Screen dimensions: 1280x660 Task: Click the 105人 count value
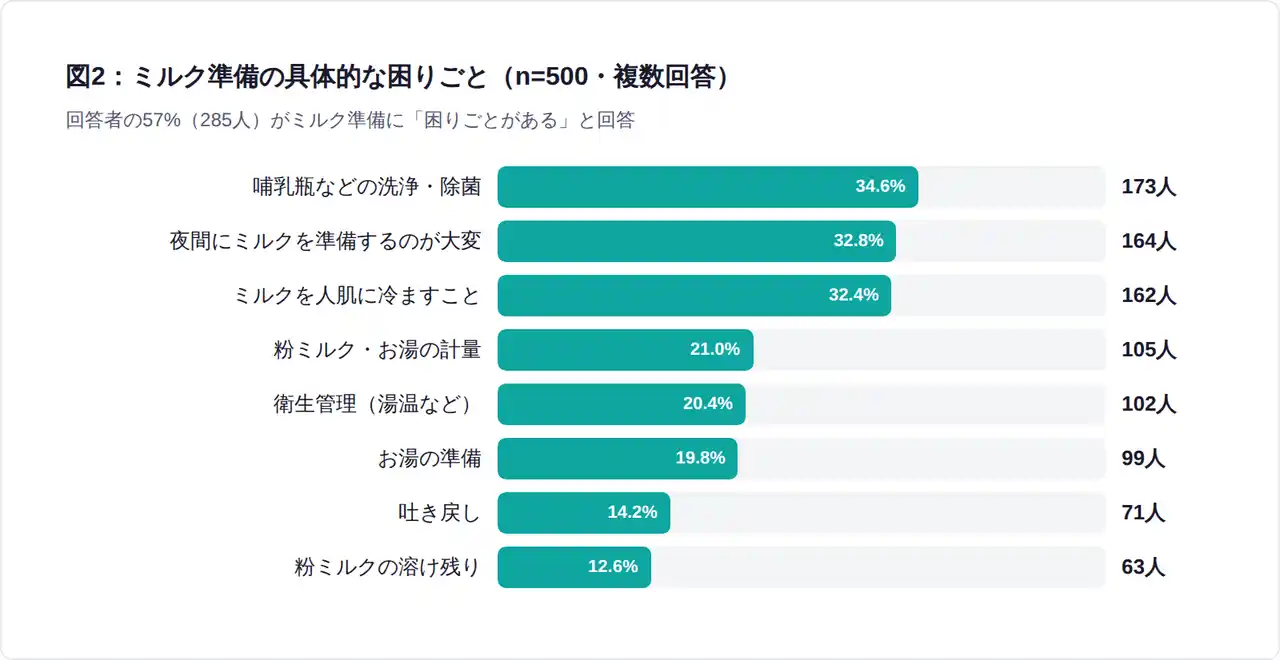click(x=1149, y=350)
